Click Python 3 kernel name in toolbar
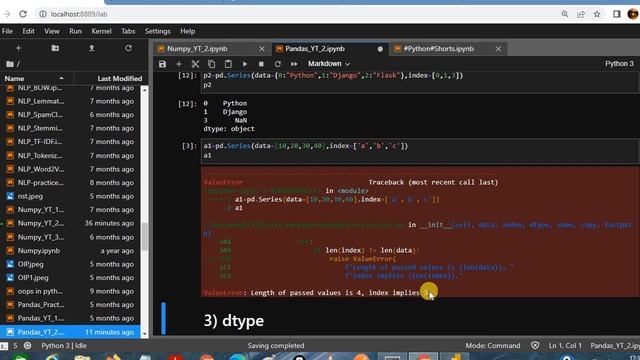 click(x=619, y=64)
